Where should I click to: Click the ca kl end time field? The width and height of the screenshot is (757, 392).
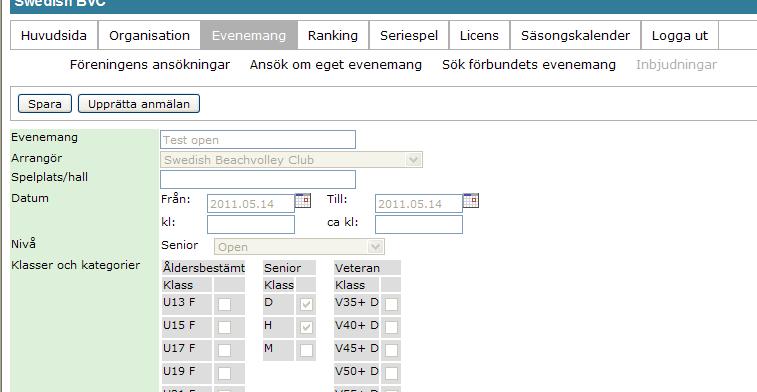click(419, 224)
